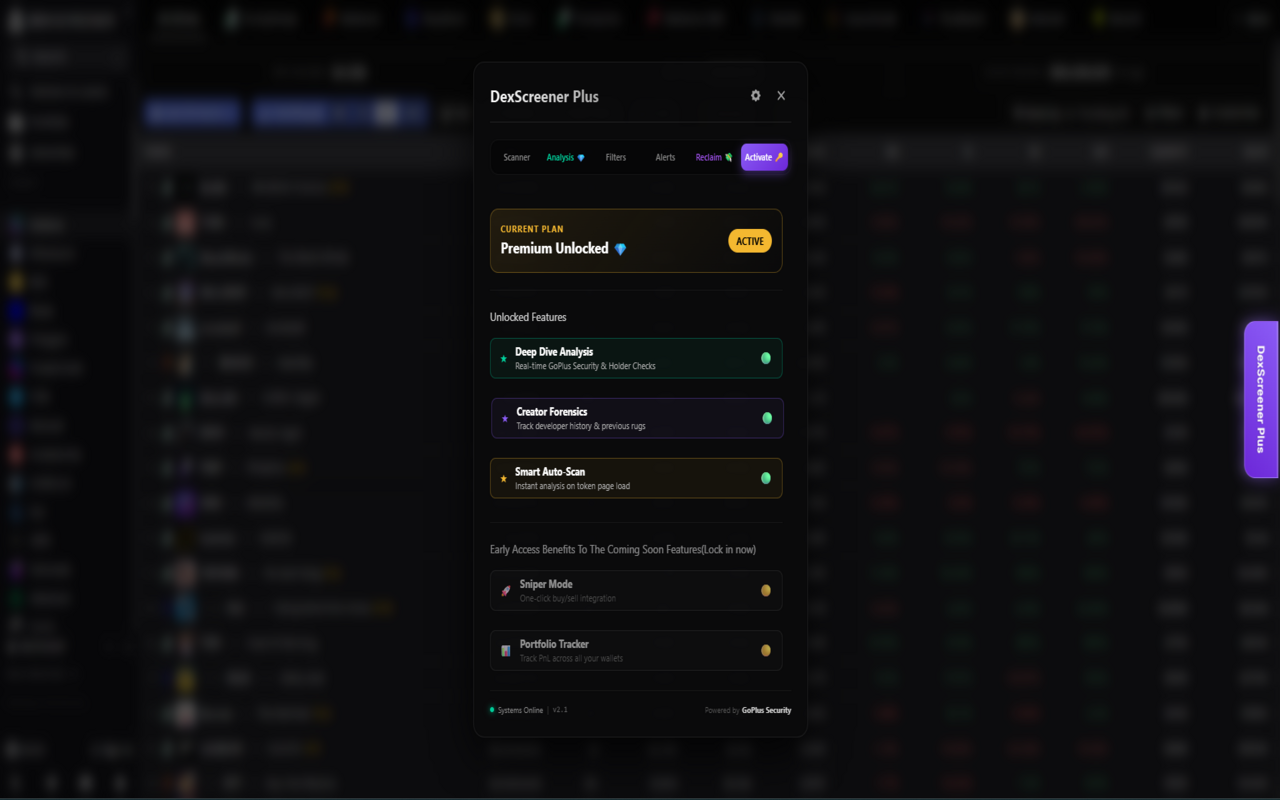Viewport: 1280px width, 800px height.
Task: Close the DexScreener Plus popup
Action: tap(781, 96)
